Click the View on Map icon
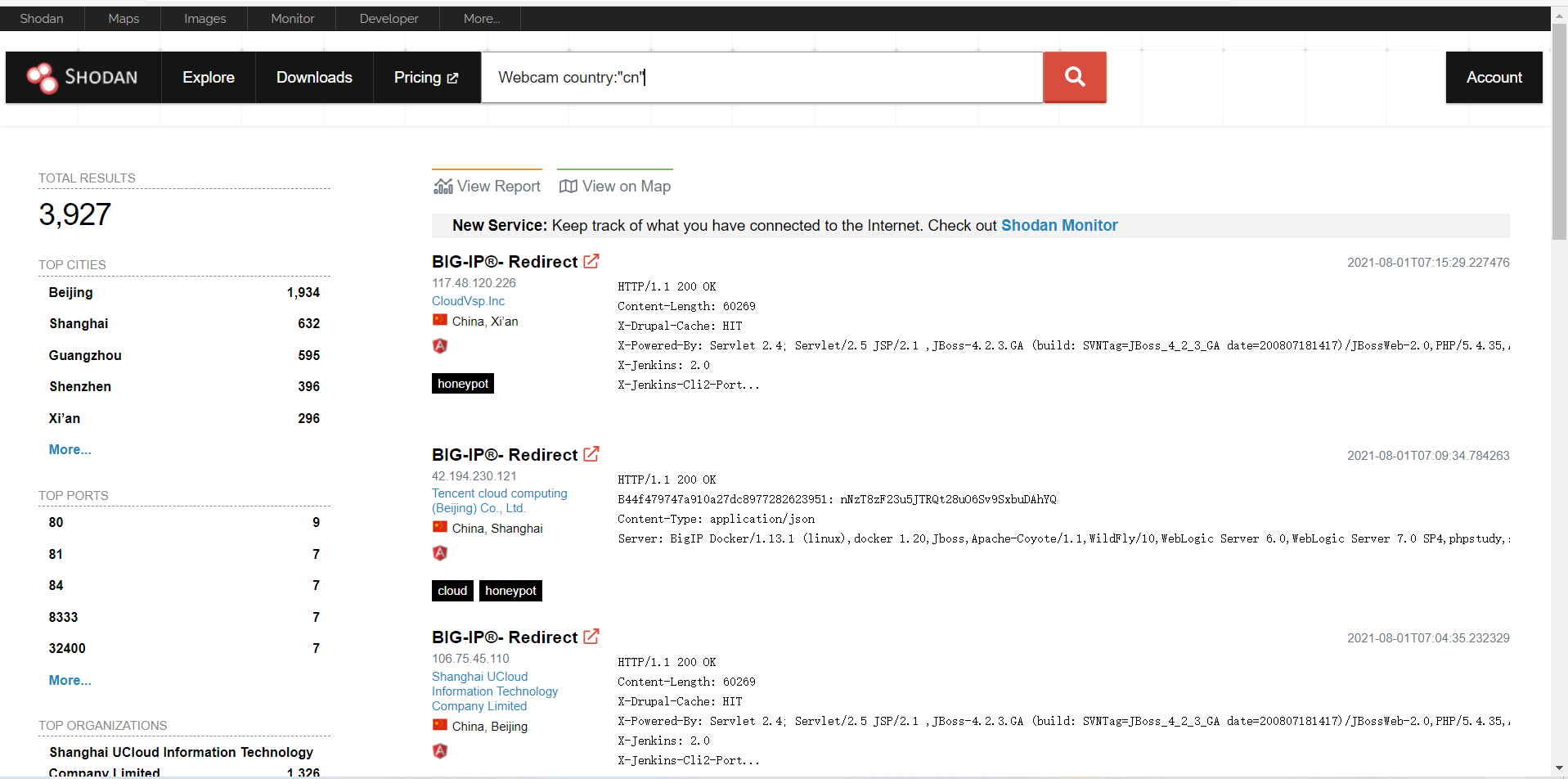The image size is (1568, 779). click(x=568, y=187)
